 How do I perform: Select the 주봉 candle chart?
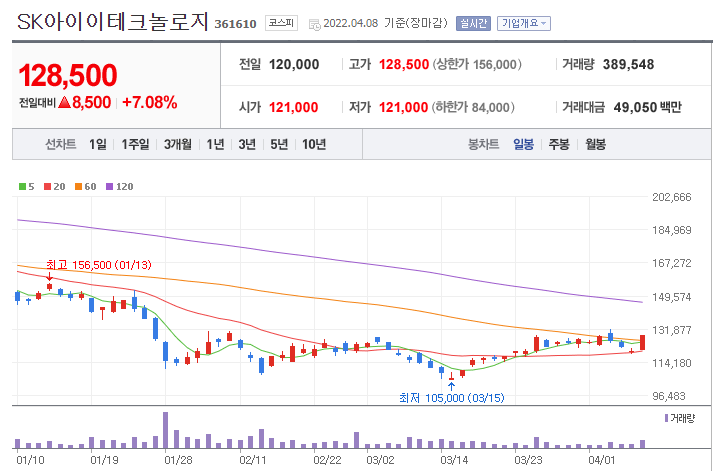[x=559, y=145]
